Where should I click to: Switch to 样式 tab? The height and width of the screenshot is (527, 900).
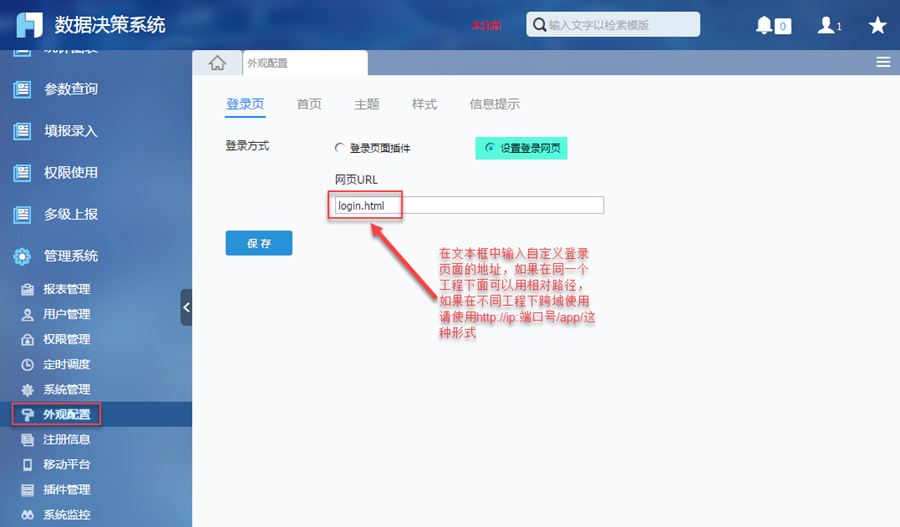424,104
